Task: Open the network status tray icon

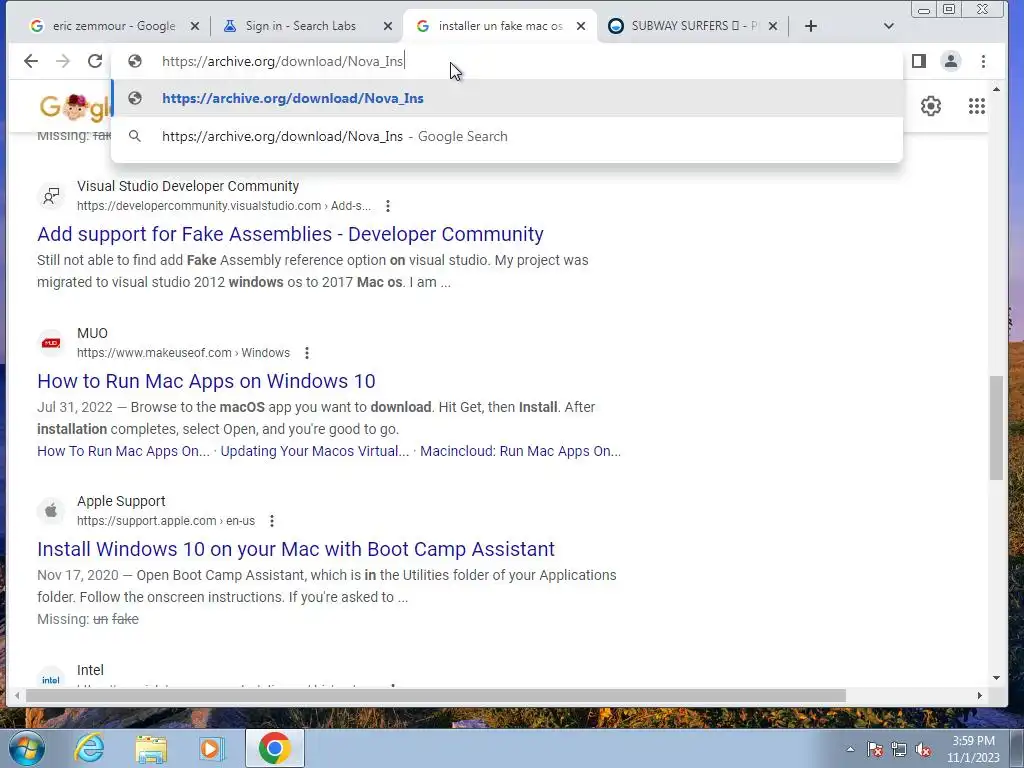Action: point(899,750)
